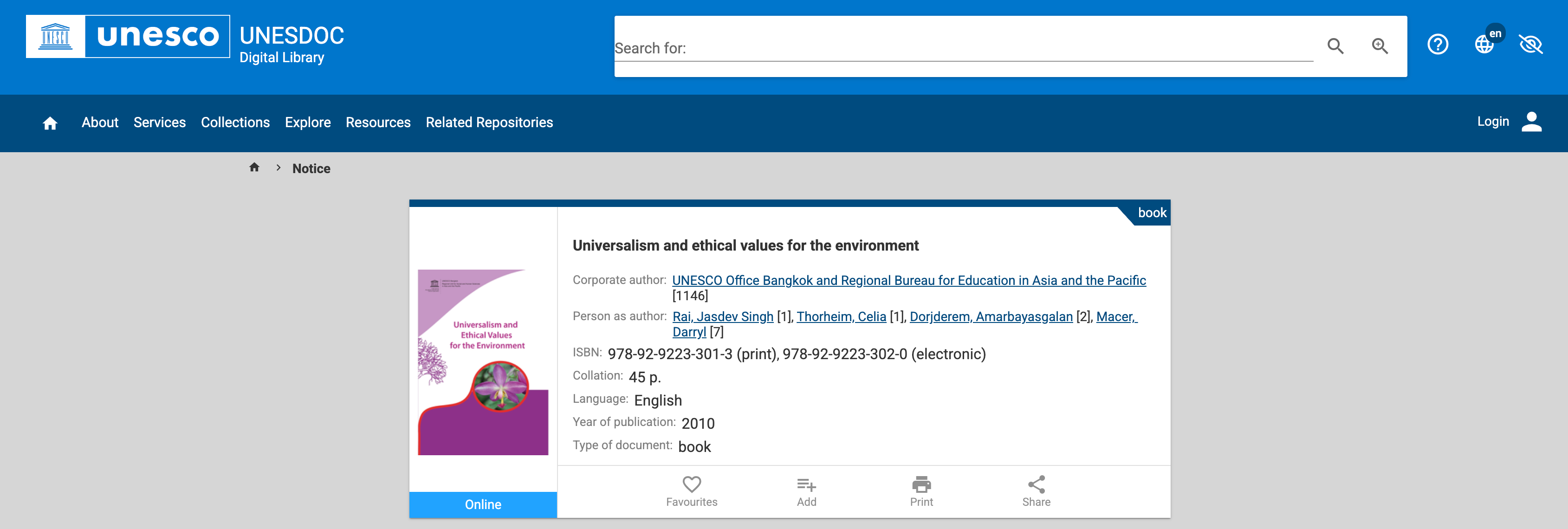Screen dimensions: 1568x529
Task: Open author Thorheim, Celia link
Action: click(841, 316)
